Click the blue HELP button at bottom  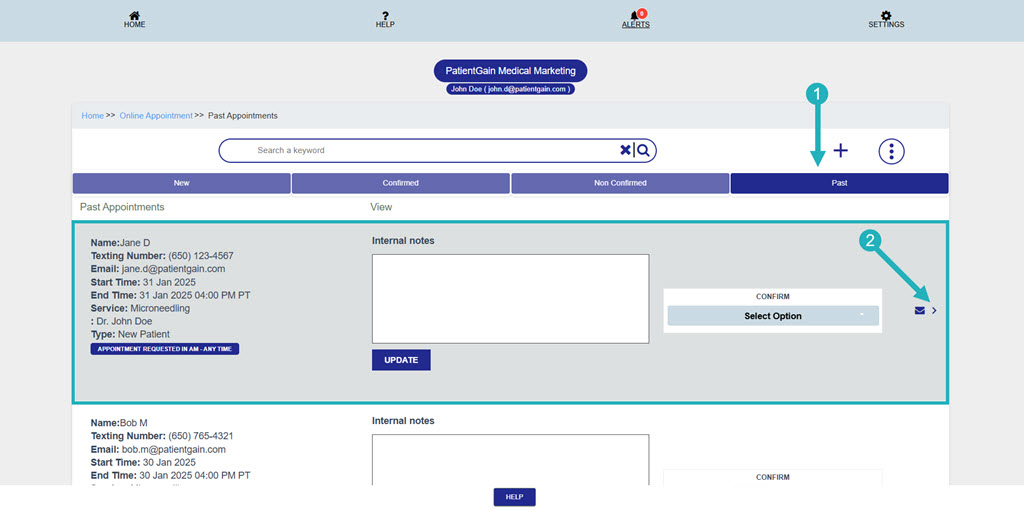(x=514, y=497)
